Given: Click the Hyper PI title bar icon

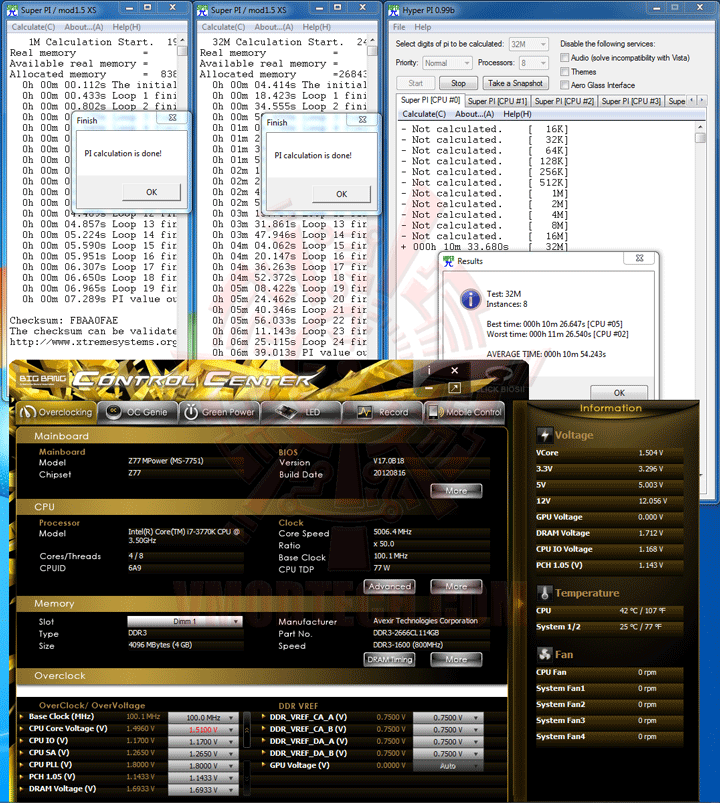Looking at the screenshot, I should (x=393, y=10).
